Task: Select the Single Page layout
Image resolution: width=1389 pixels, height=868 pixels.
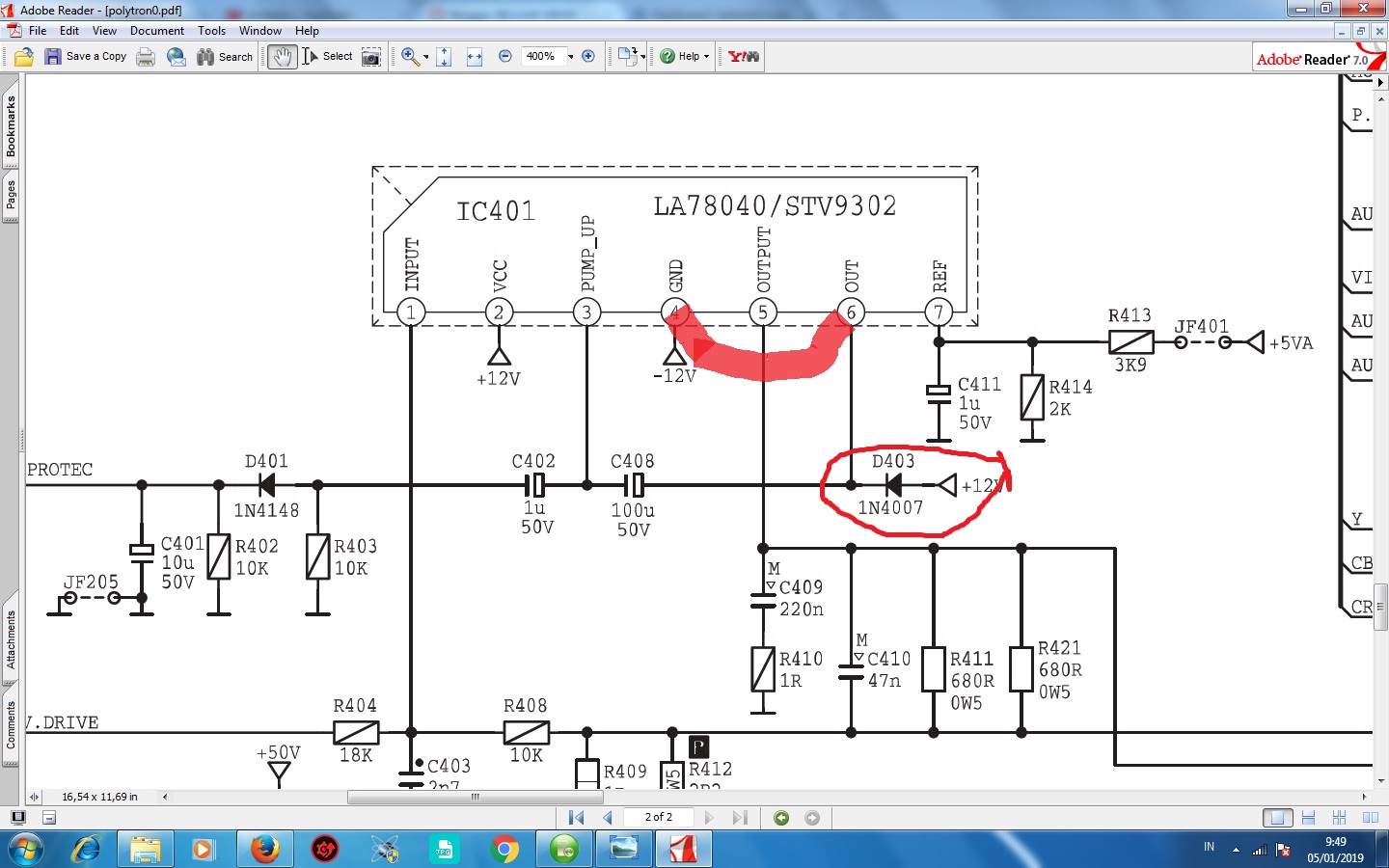Action: click(x=1277, y=818)
